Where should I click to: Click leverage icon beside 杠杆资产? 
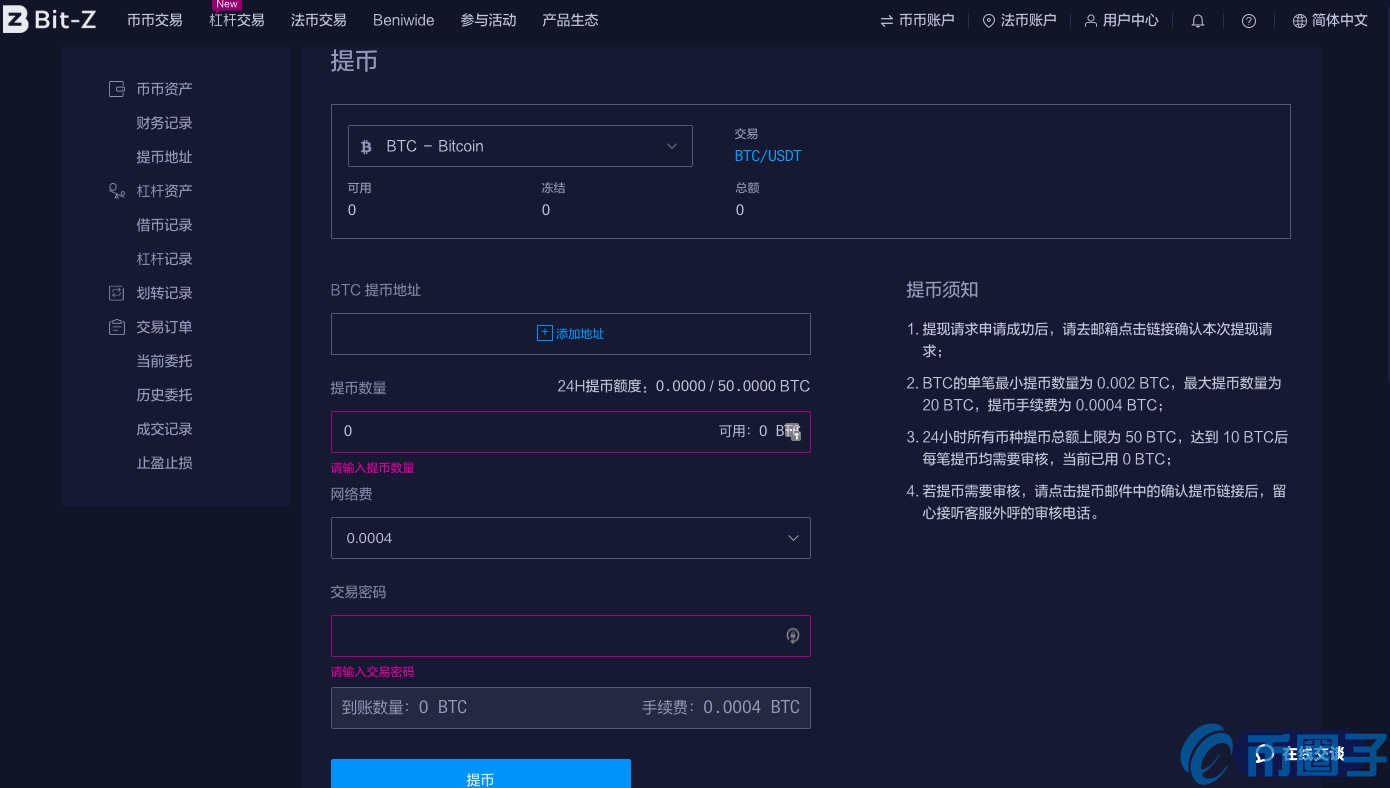(x=116, y=191)
